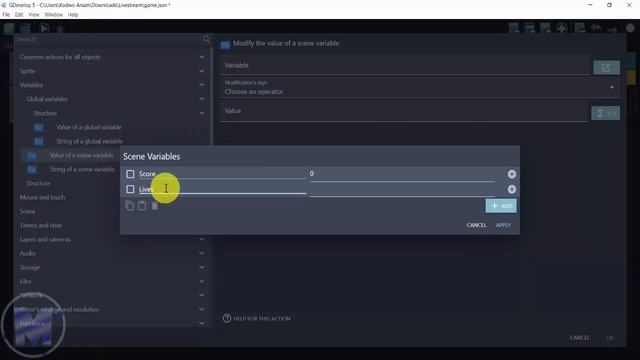Click the Lives variable name field
Image resolution: width=640 pixels, height=360 pixels.
pos(222,189)
